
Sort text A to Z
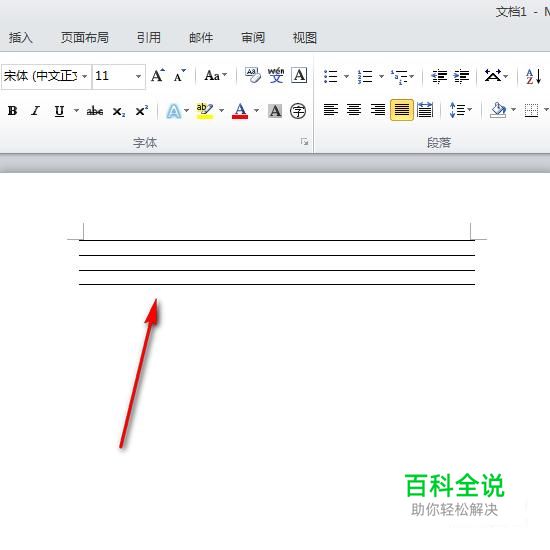[533, 76]
